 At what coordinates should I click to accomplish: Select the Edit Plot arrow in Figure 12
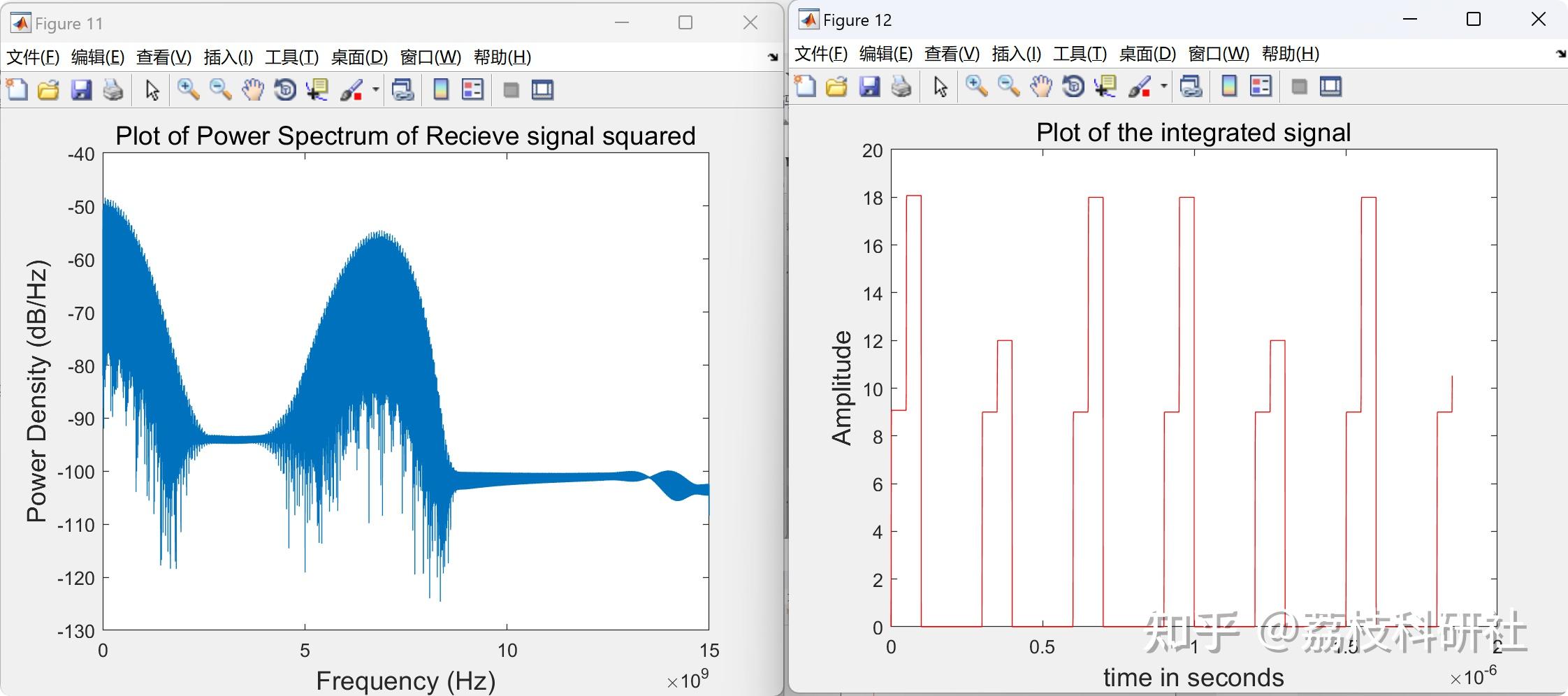tap(940, 87)
